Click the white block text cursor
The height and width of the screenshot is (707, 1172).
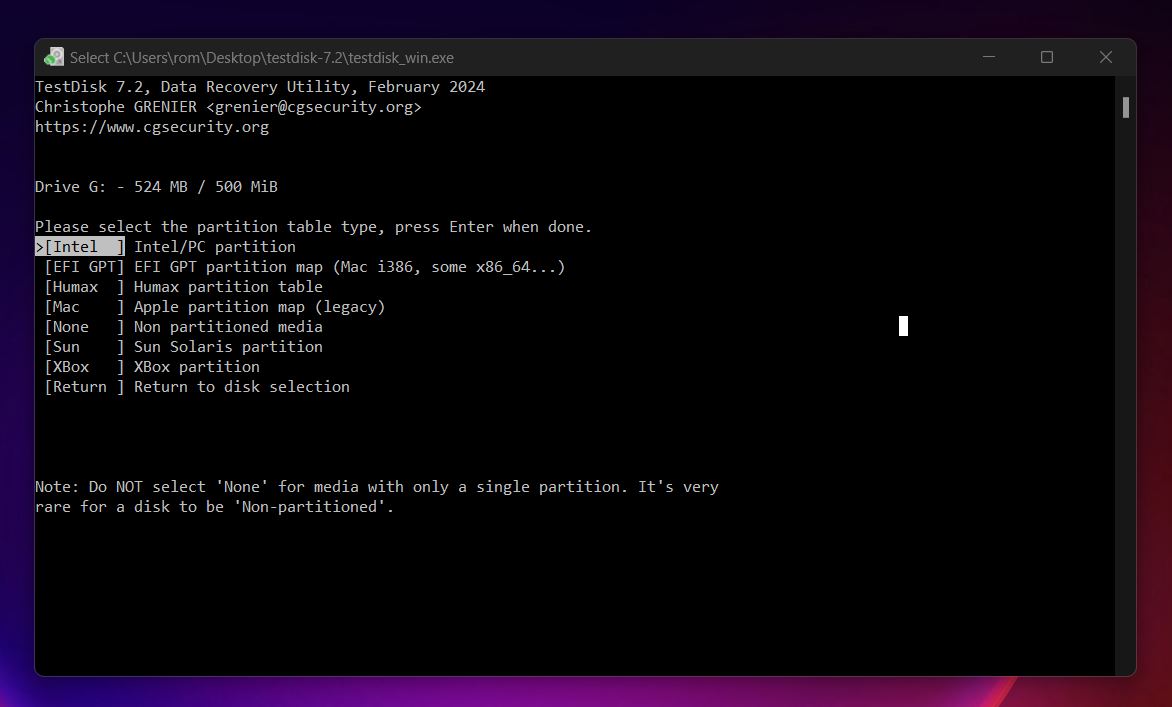coord(903,326)
